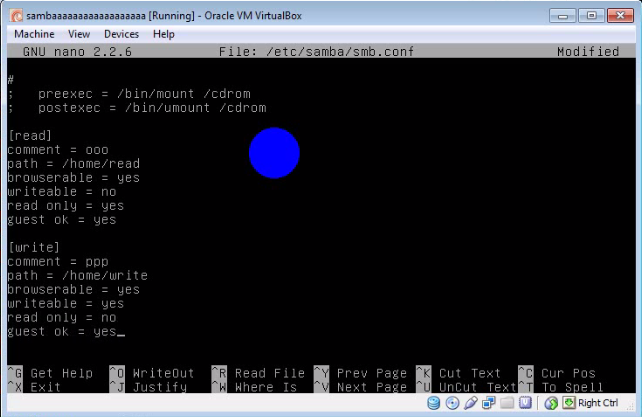
Task: Click the ^J Justify shortcut
Action: tap(148, 387)
